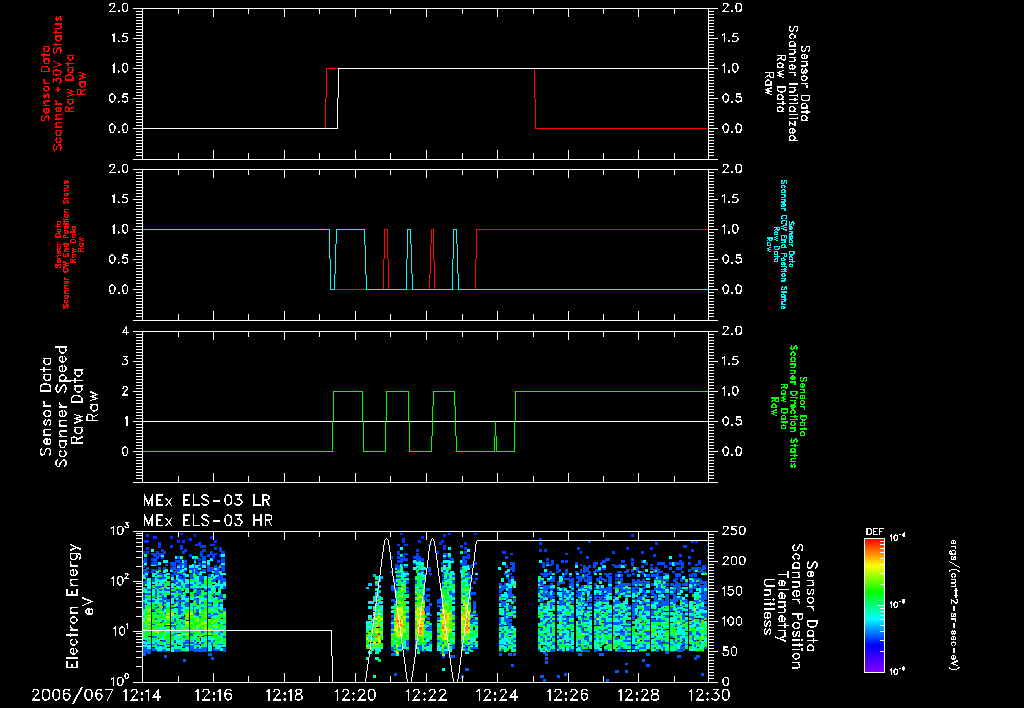The height and width of the screenshot is (708, 1024).
Task: Select the 'Electron Energy eV' axis title
Action: click(80, 606)
